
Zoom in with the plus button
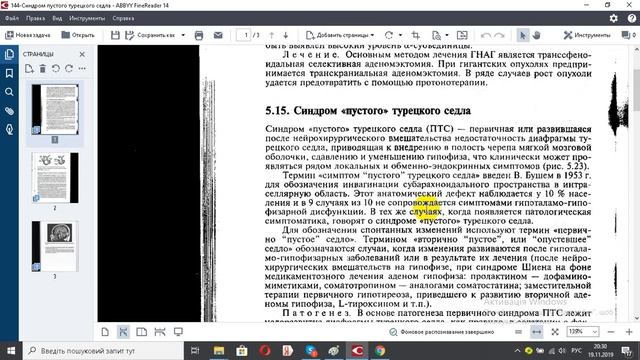[x=629, y=332]
